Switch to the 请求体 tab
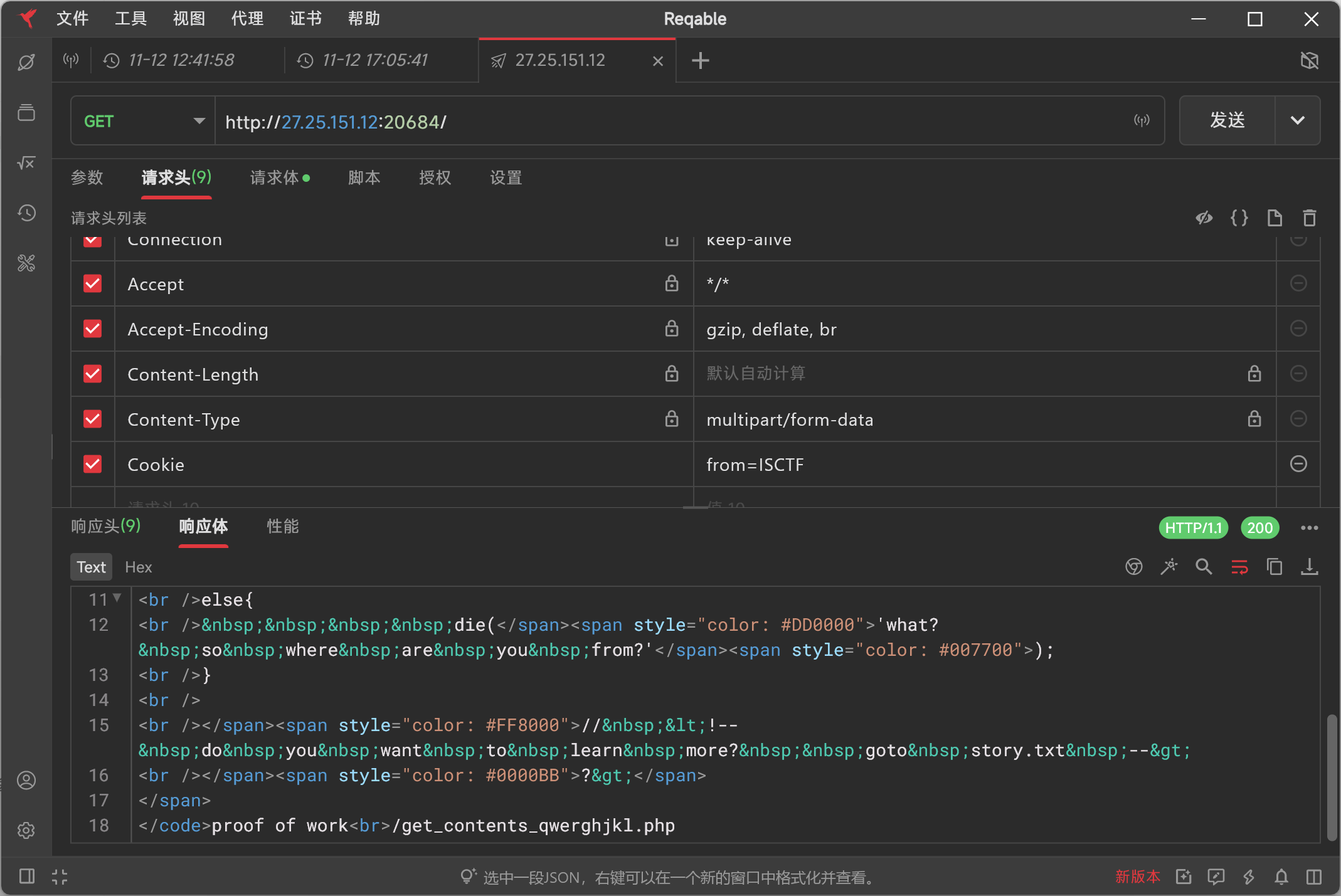 (274, 178)
